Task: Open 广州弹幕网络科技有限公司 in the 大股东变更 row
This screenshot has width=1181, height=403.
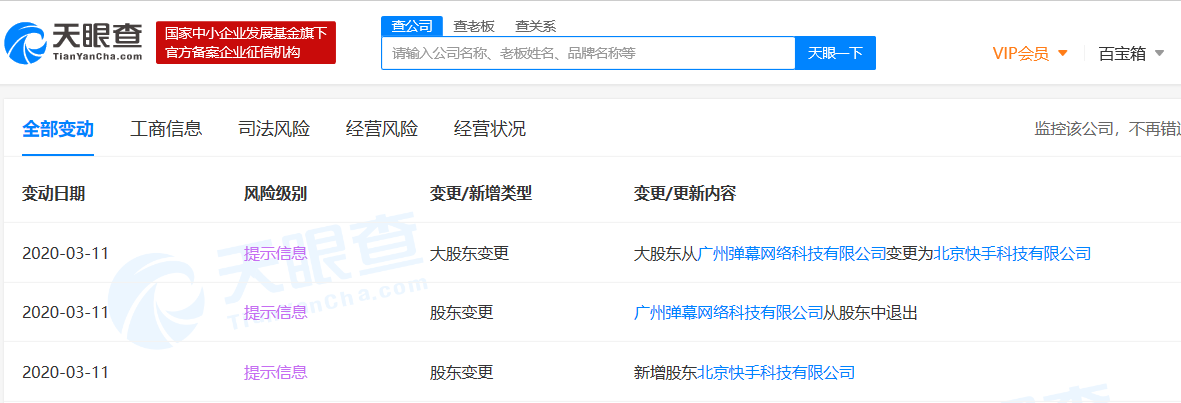Action: [x=792, y=253]
